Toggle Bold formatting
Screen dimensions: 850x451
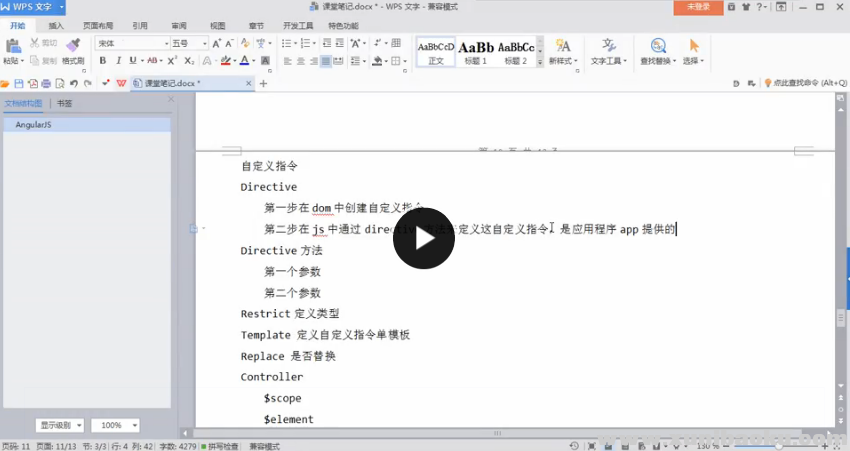pos(103,61)
